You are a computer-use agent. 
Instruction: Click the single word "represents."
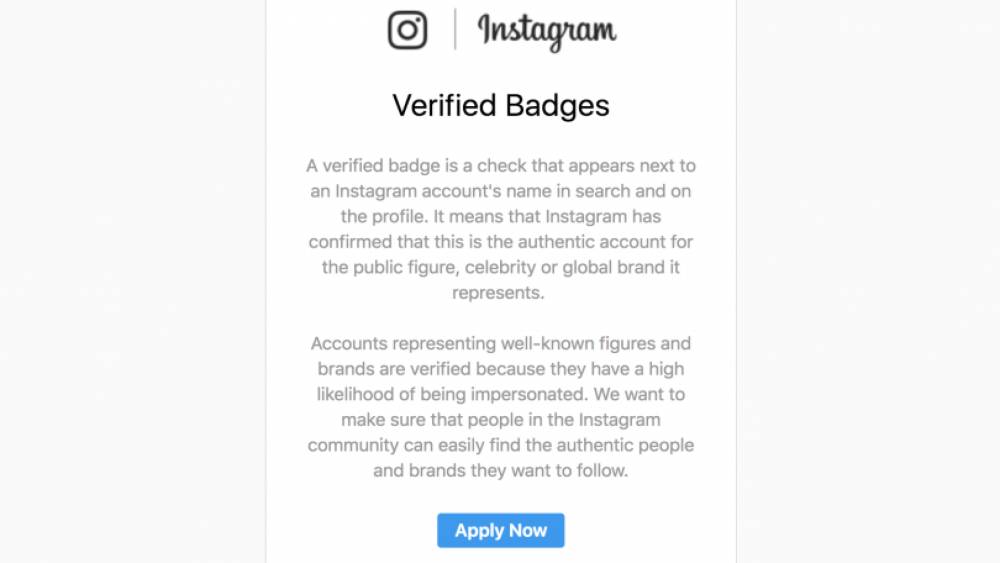click(498, 293)
